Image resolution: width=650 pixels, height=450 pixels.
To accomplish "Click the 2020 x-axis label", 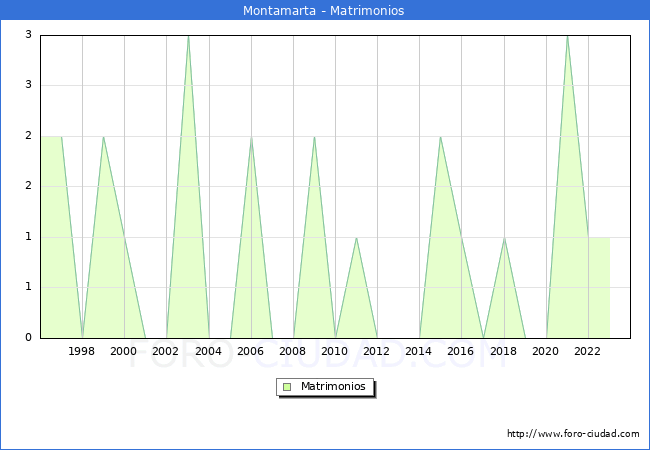I will point(546,351).
